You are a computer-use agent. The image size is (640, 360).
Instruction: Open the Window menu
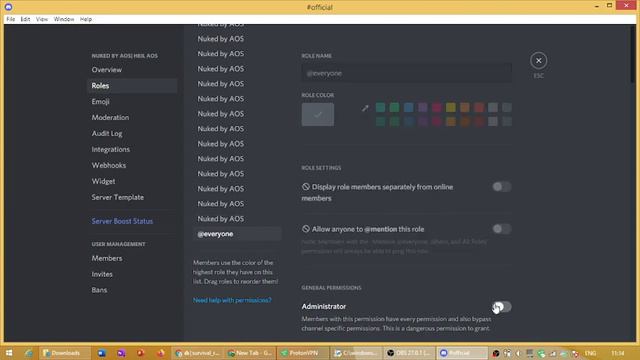[x=64, y=19]
